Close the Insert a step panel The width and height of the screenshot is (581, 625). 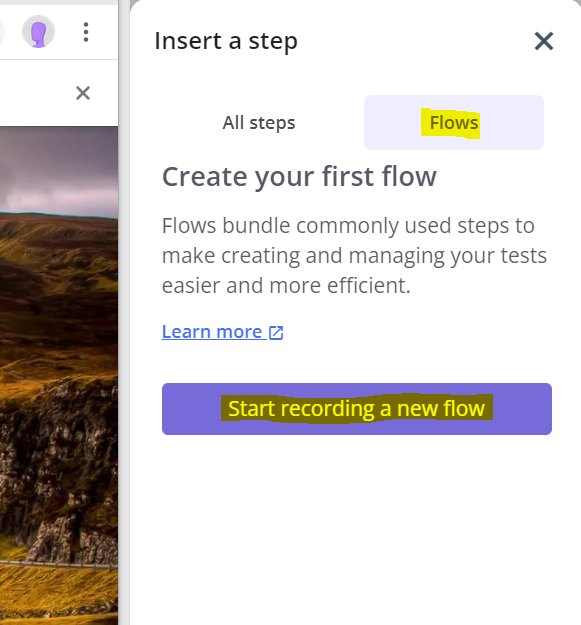click(x=544, y=41)
